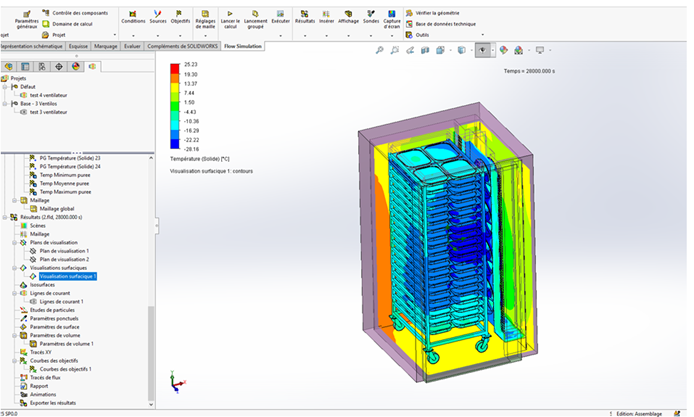Image resolution: width=694 pixels, height=417 pixels.
Task: Open the DimXpert crosshair panel tab
Action: click(x=59, y=66)
